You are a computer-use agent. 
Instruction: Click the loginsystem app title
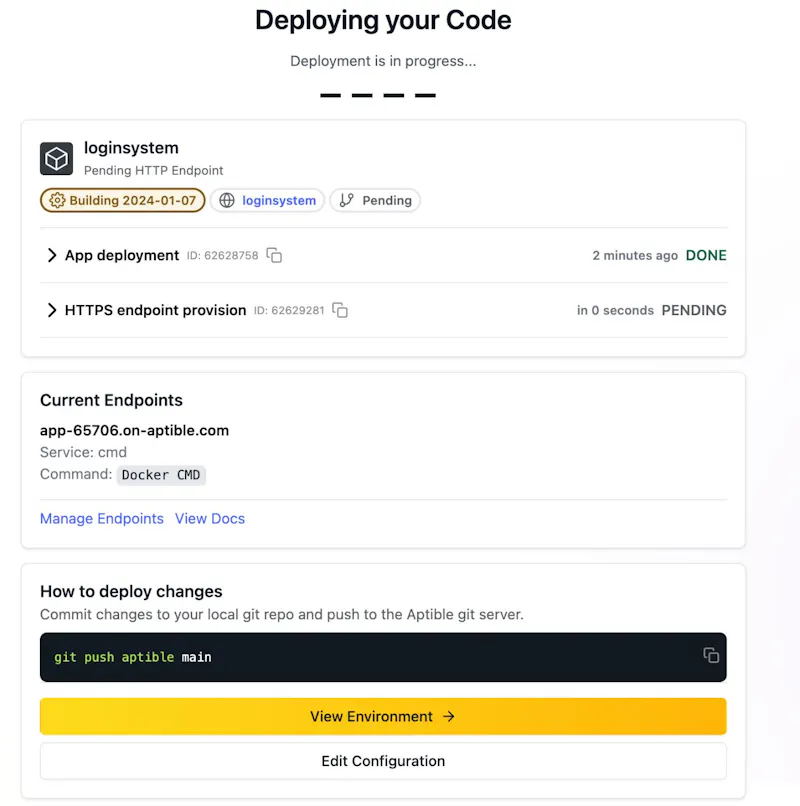pyautogui.click(x=131, y=148)
